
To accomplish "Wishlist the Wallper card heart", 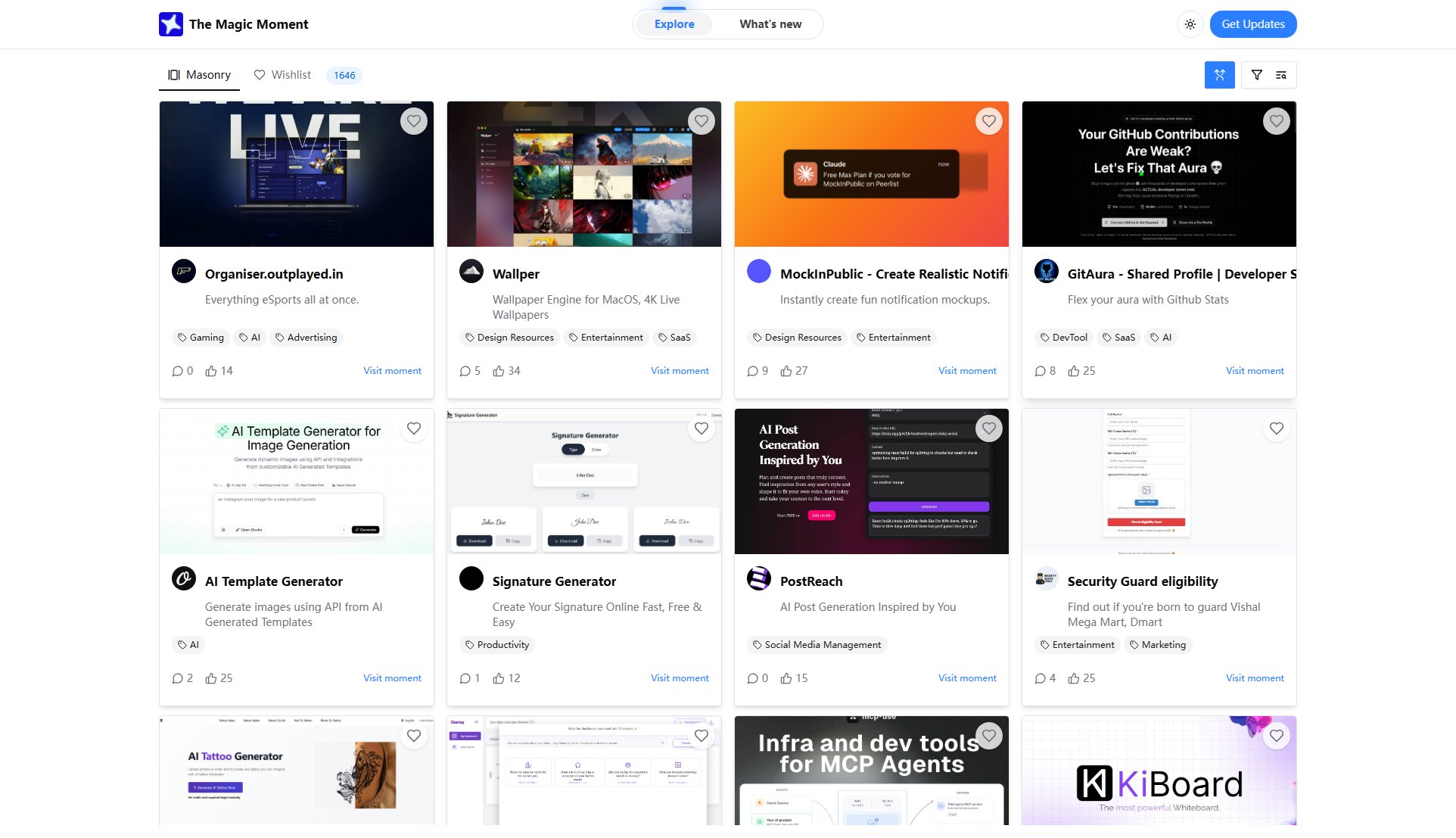I will tap(702, 121).
